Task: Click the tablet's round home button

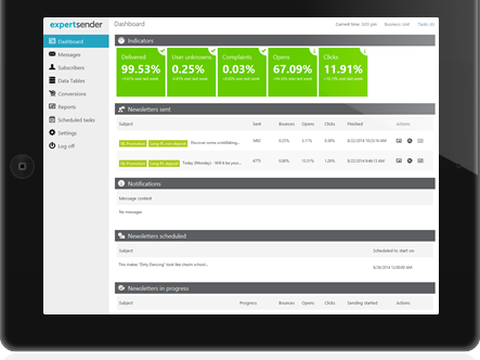Action: point(22,166)
